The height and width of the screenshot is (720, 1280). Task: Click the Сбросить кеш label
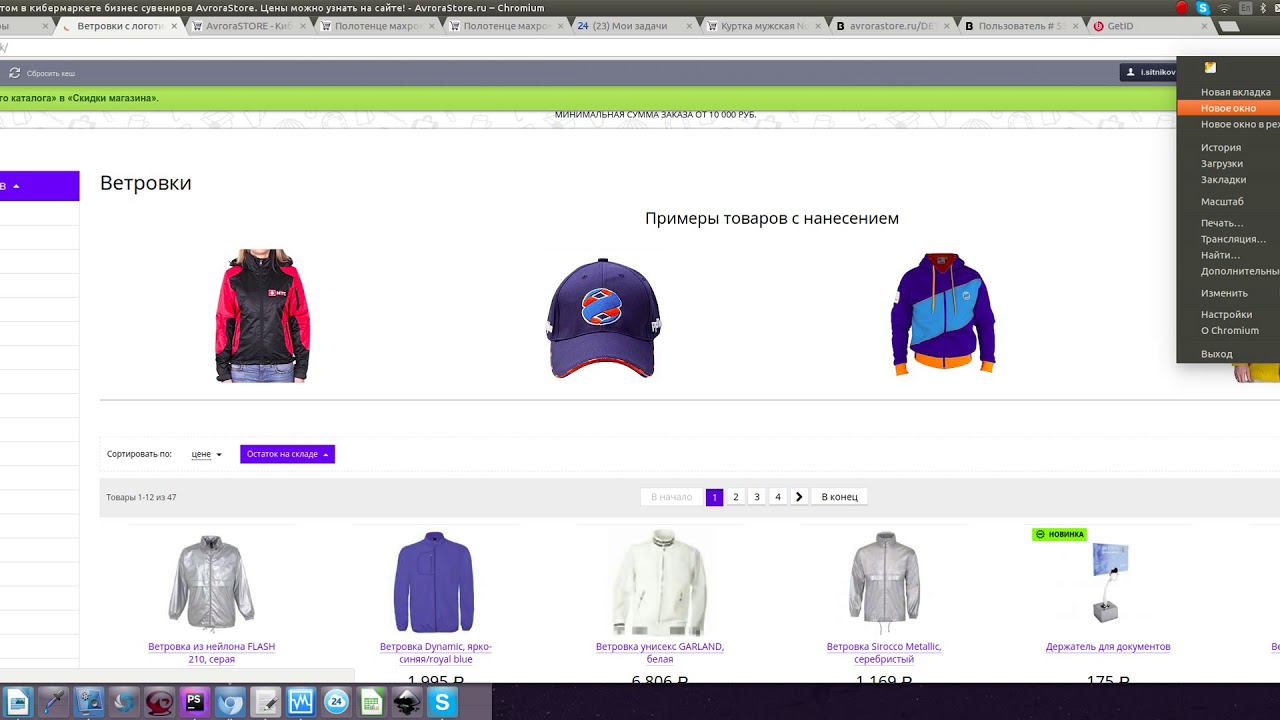click(51, 73)
